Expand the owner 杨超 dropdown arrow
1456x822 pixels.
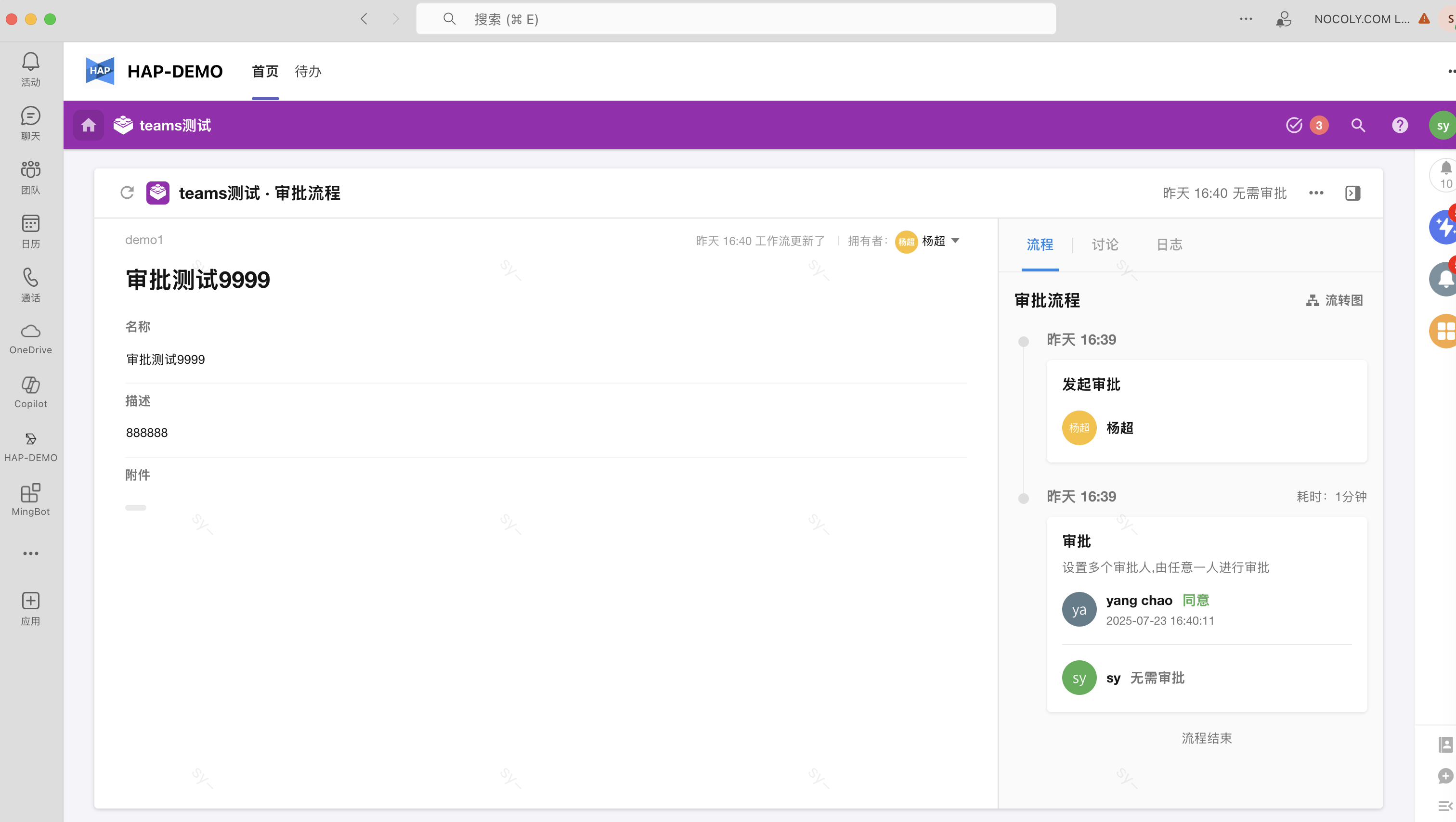pyautogui.click(x=955, y=241)
